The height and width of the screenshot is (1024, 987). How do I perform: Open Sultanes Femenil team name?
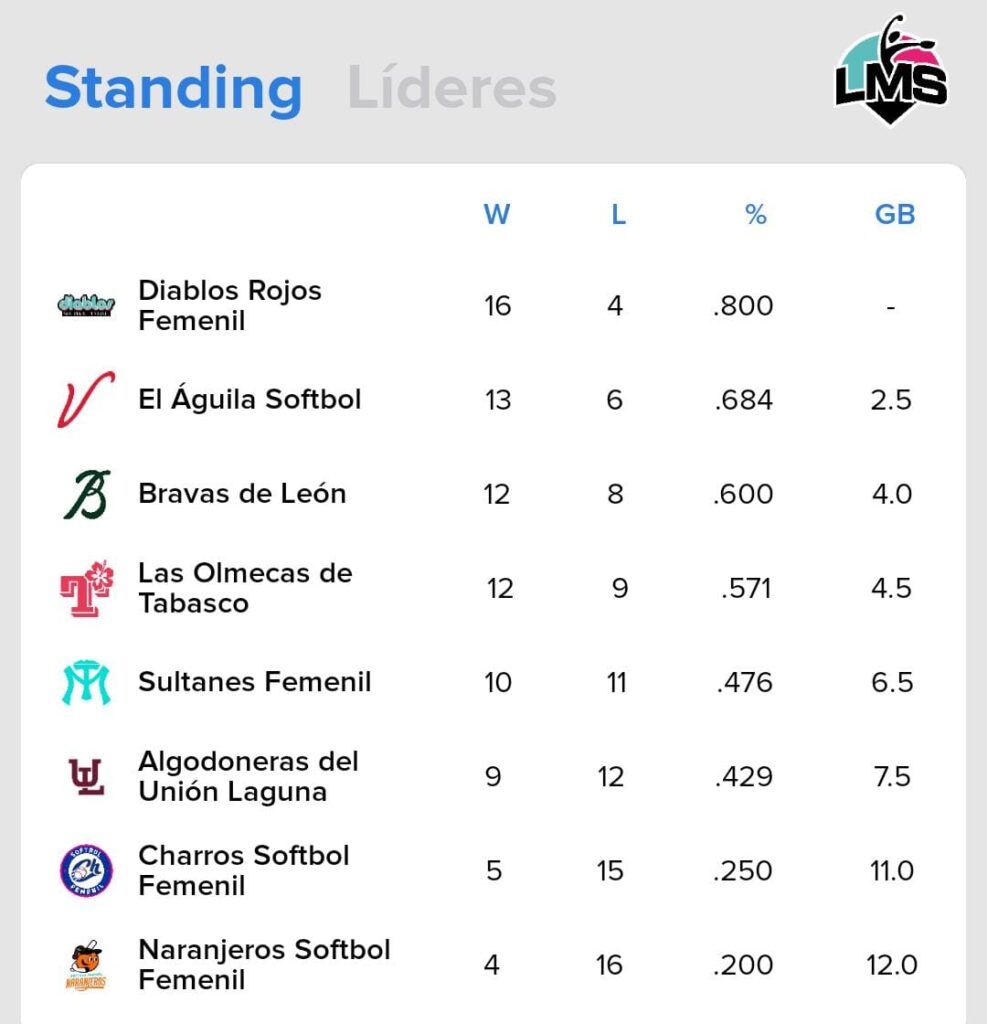pyautogui.click(x=255, y=682)
